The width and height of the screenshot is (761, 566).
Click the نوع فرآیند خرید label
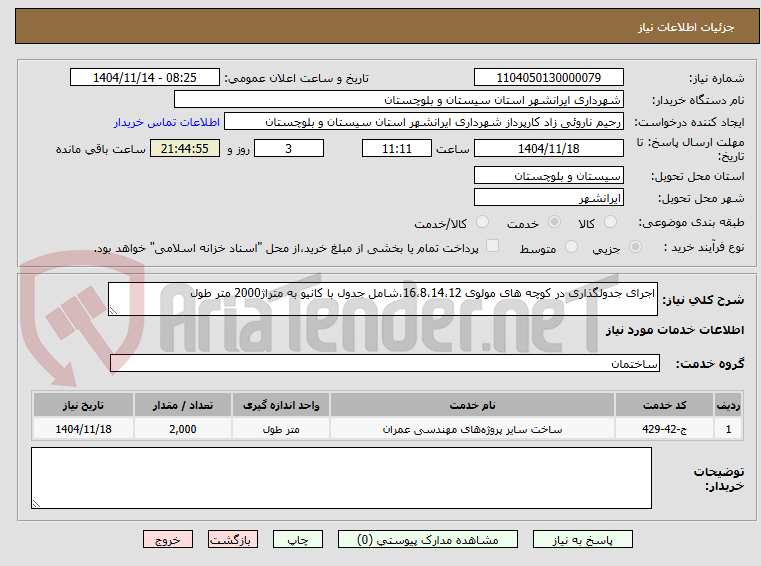704,248
